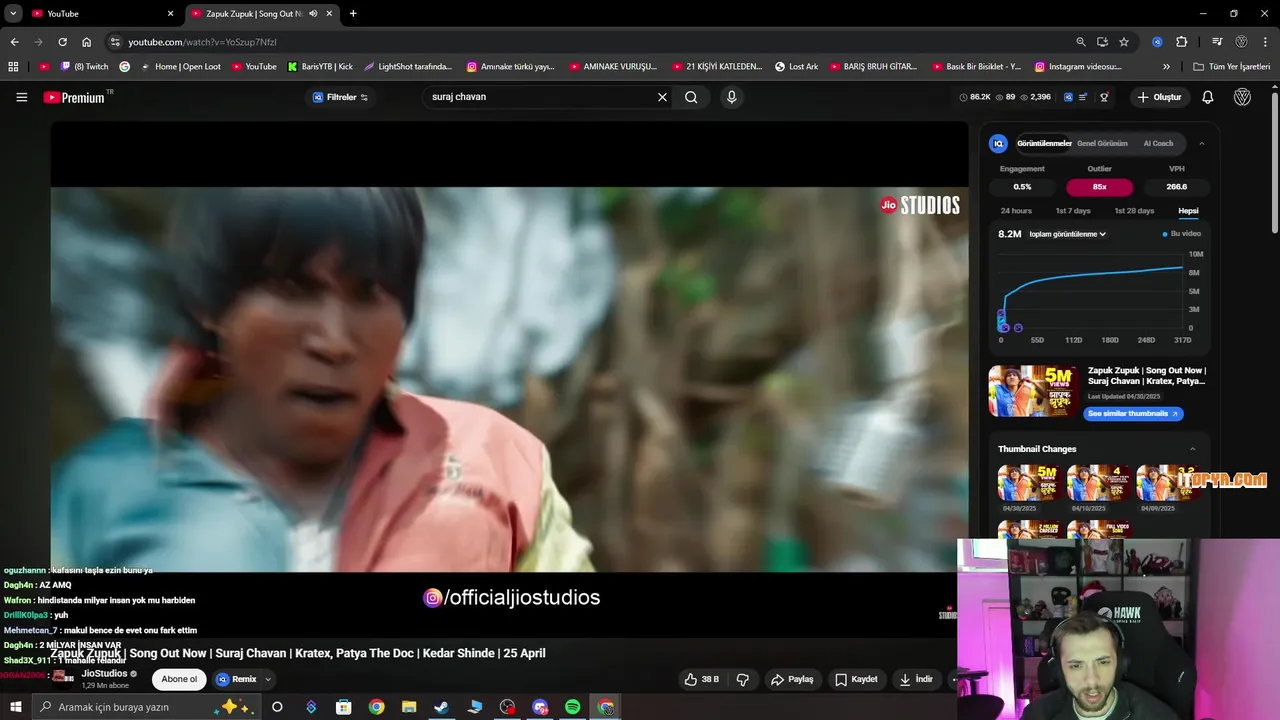Open the account avatar menu
Image resolution: width=1280 pixels, height=720 pixels.
[1242, 97]
